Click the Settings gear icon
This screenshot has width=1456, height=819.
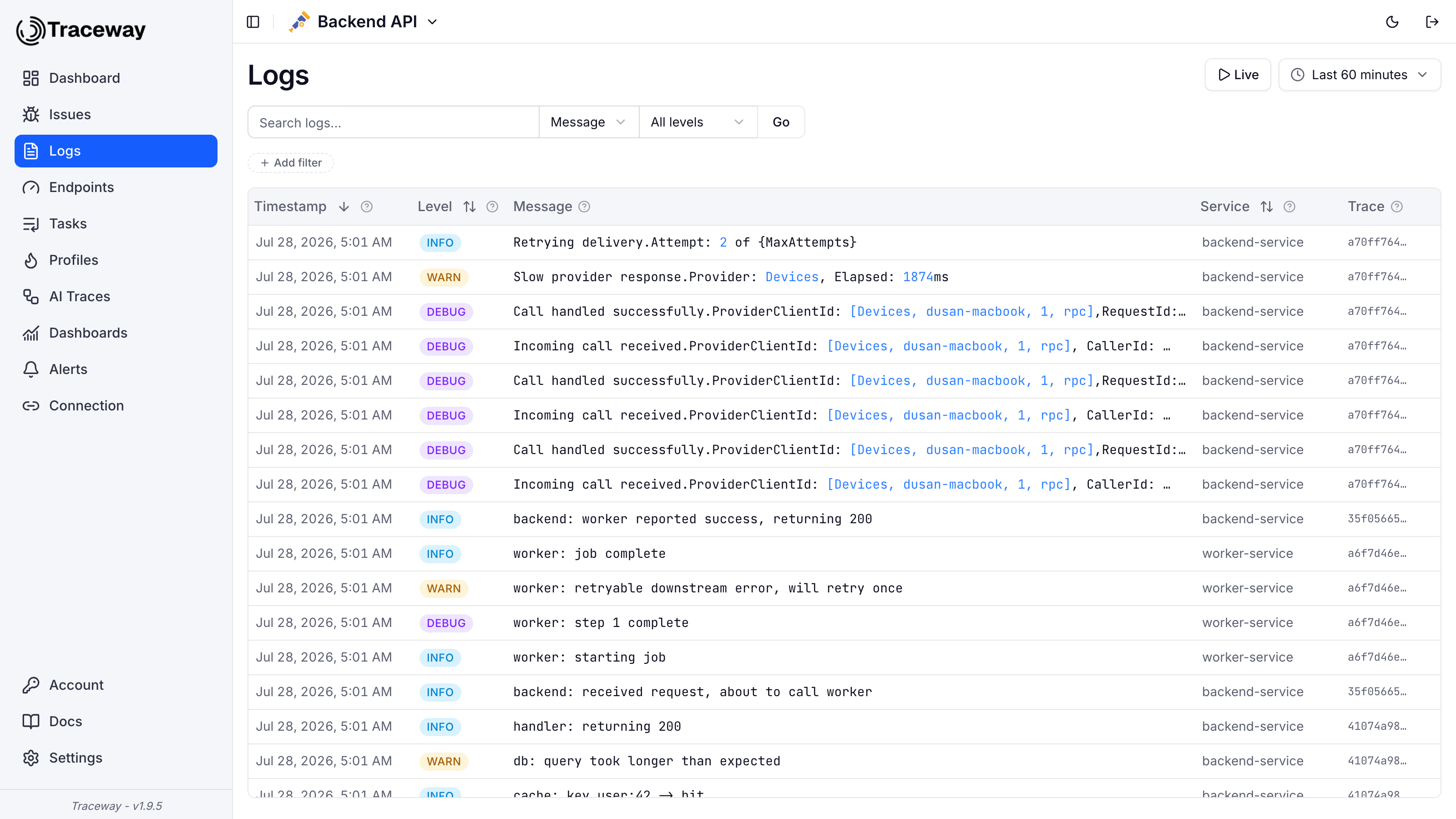[30, 758]
